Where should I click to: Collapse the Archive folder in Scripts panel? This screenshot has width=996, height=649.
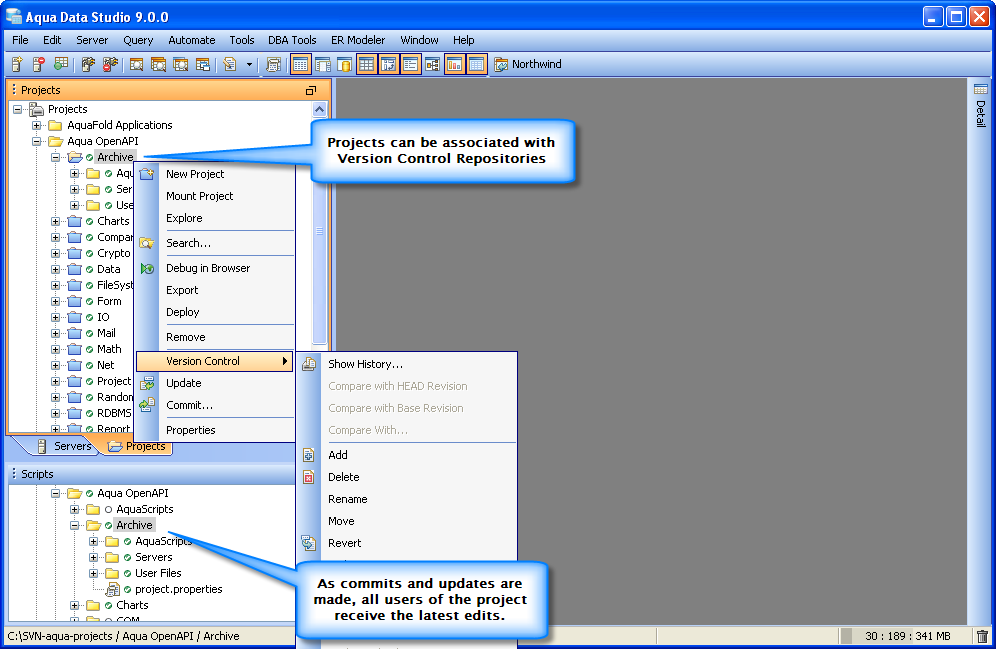coord(74,525)
